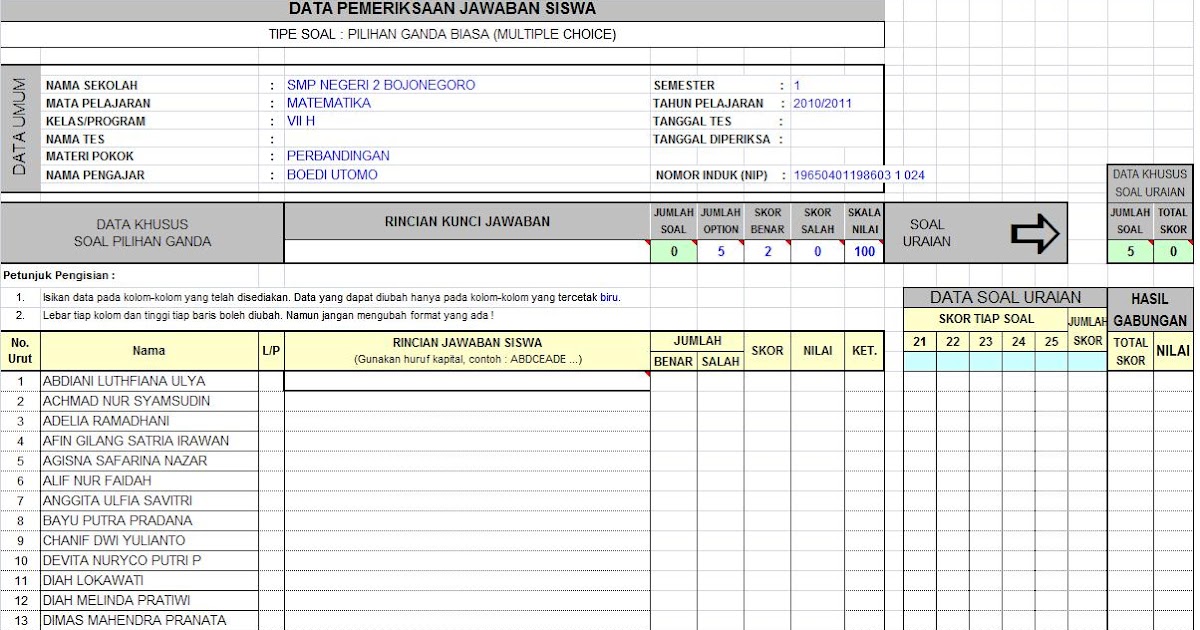Viewport: 1200px width, 630px height.
Task: Click the DATA SOAL URAIAN header
Action: pyautogui.click(x=1005, y=297)
